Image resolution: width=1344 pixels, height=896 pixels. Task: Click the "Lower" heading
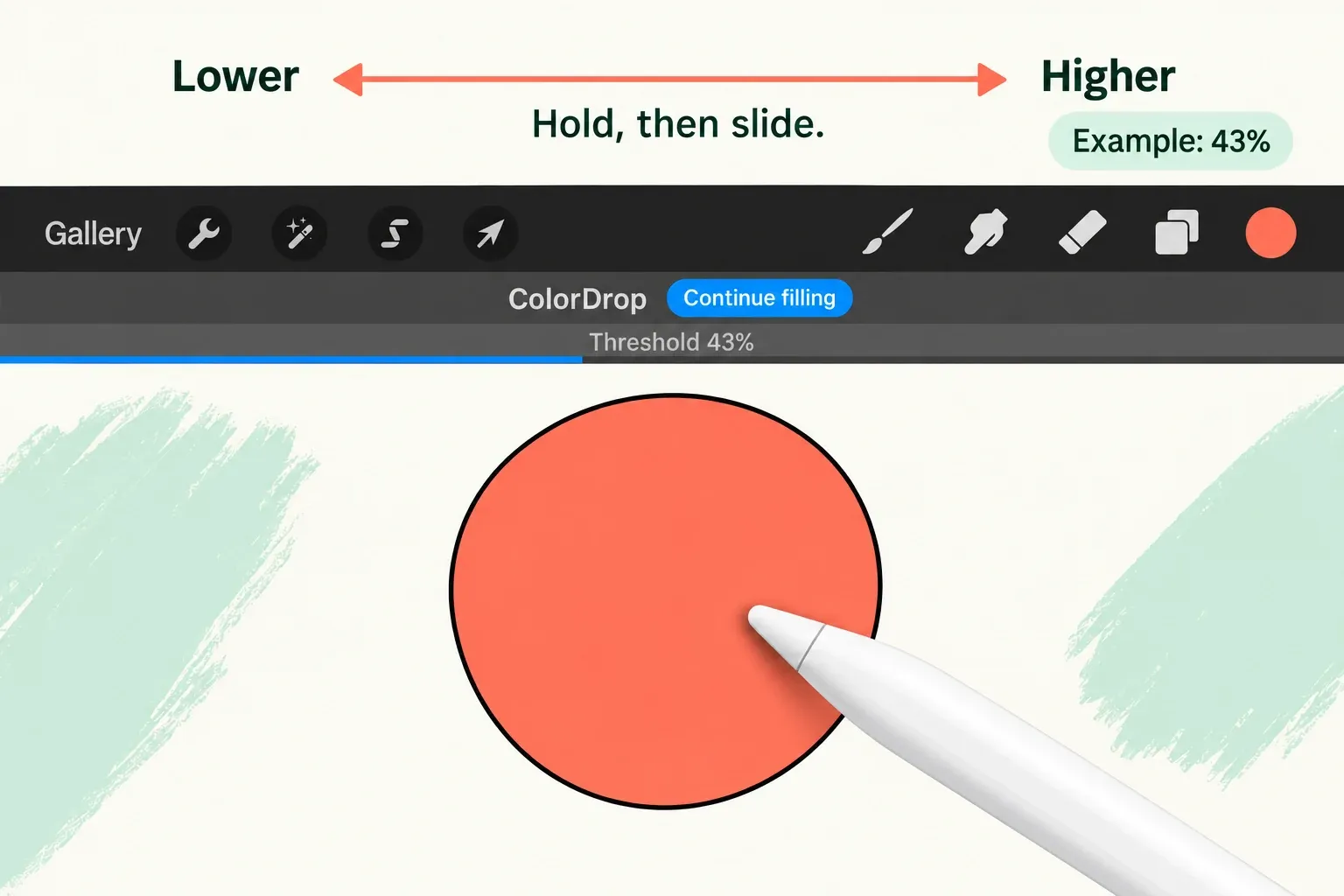pos(235,76)
